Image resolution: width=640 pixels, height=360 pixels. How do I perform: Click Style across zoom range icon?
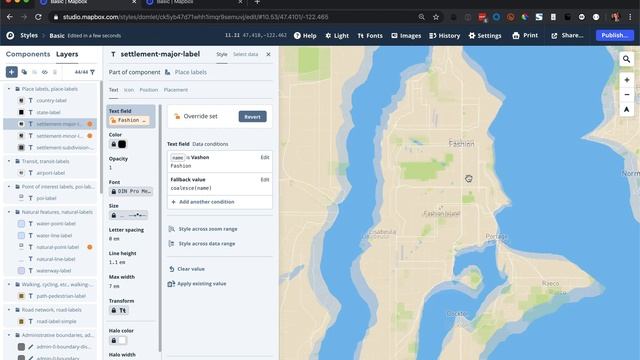(x=172, y=229)
